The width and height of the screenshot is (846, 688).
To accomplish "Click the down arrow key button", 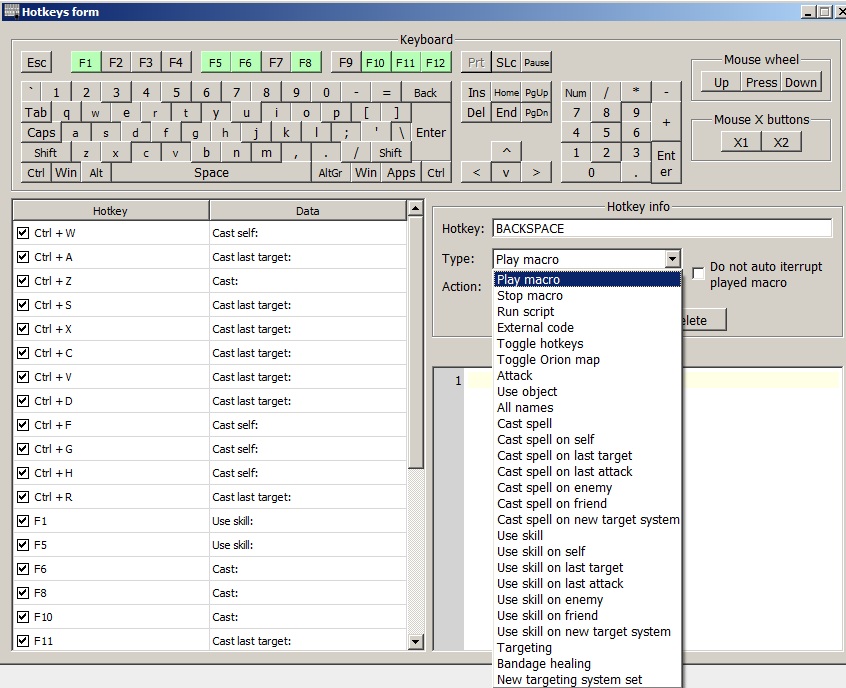I will click(506, 172).
